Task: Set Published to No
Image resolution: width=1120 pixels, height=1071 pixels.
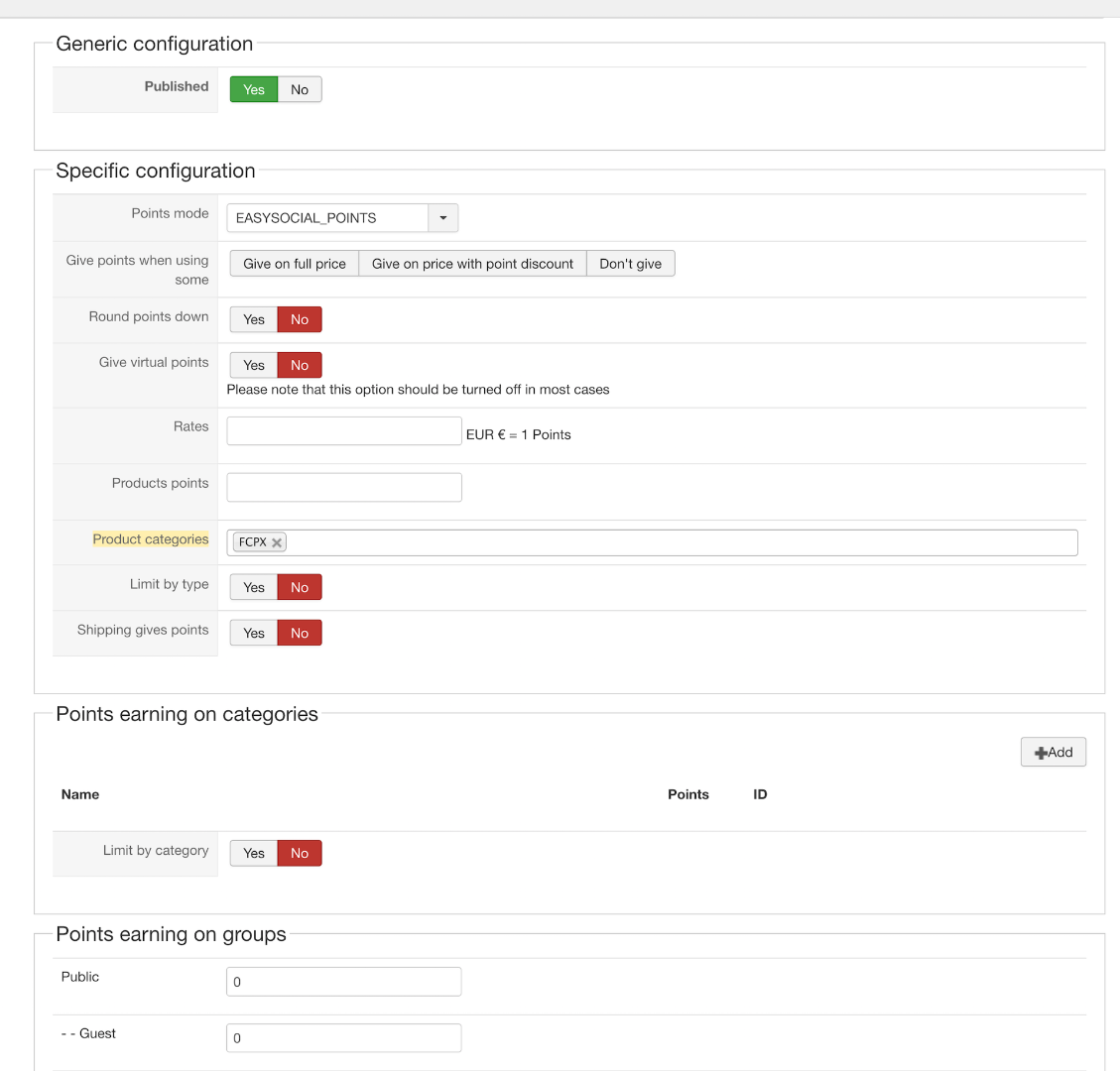Action: click(300, 90)
